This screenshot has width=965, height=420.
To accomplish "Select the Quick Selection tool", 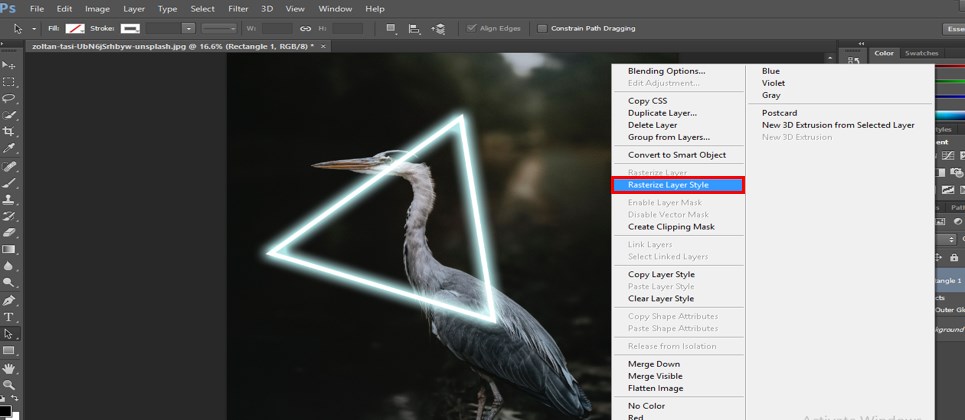I will 9,115.
